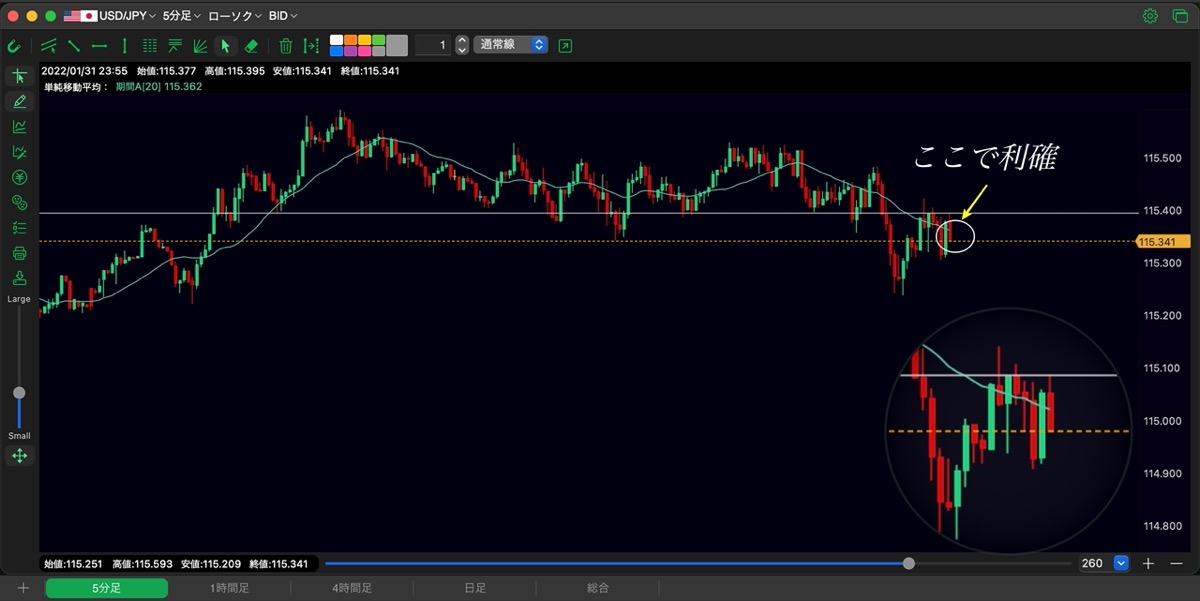Open the BID price type dropdown
Viewport: 1200px width, 601px height.
tap(283, 16)
